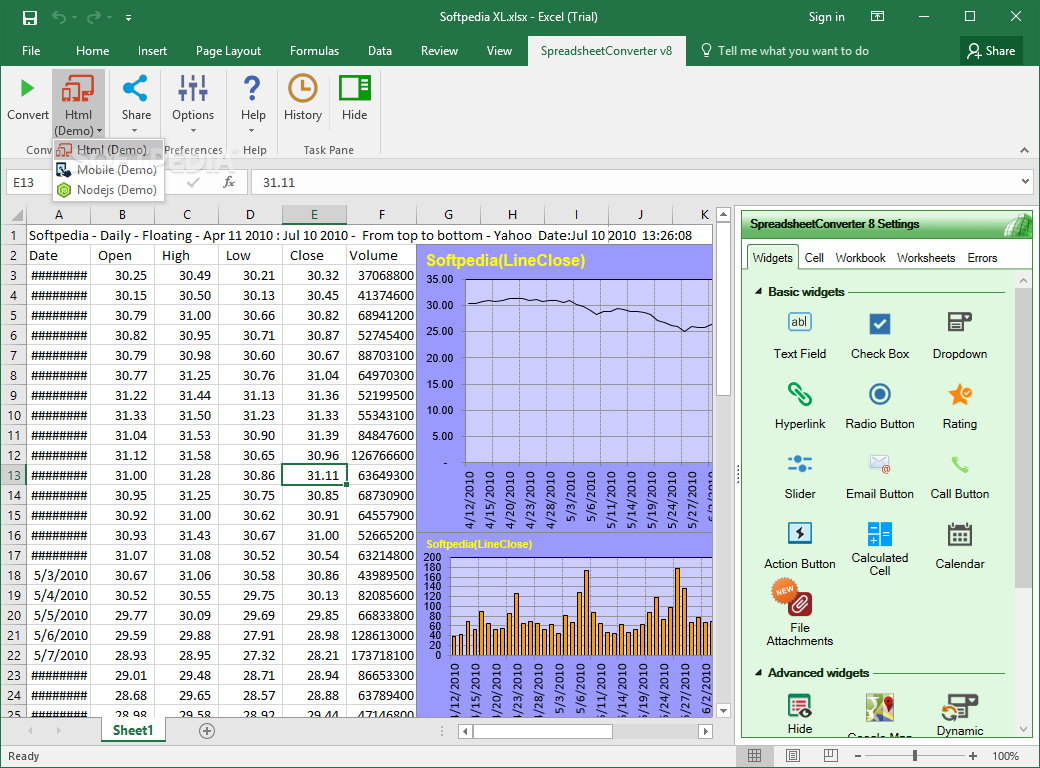Screen dimensions: 1040x768
Task: Click the Hide task pane icon
Action: click(x=355, y=88)
